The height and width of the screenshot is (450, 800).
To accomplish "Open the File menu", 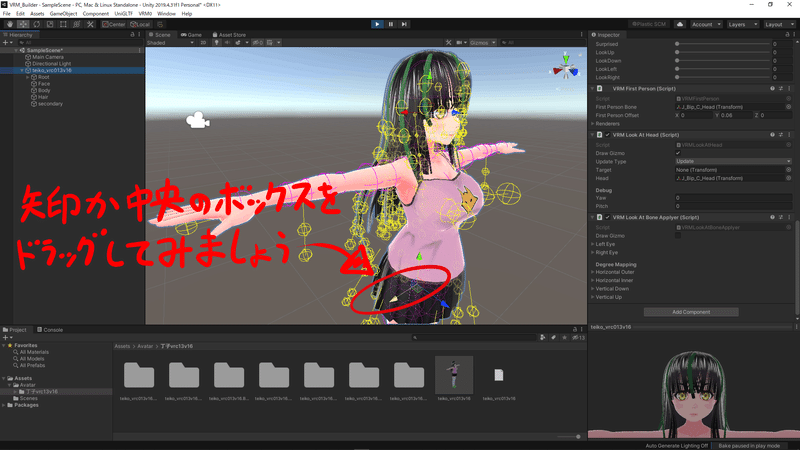I will (7, 14).
